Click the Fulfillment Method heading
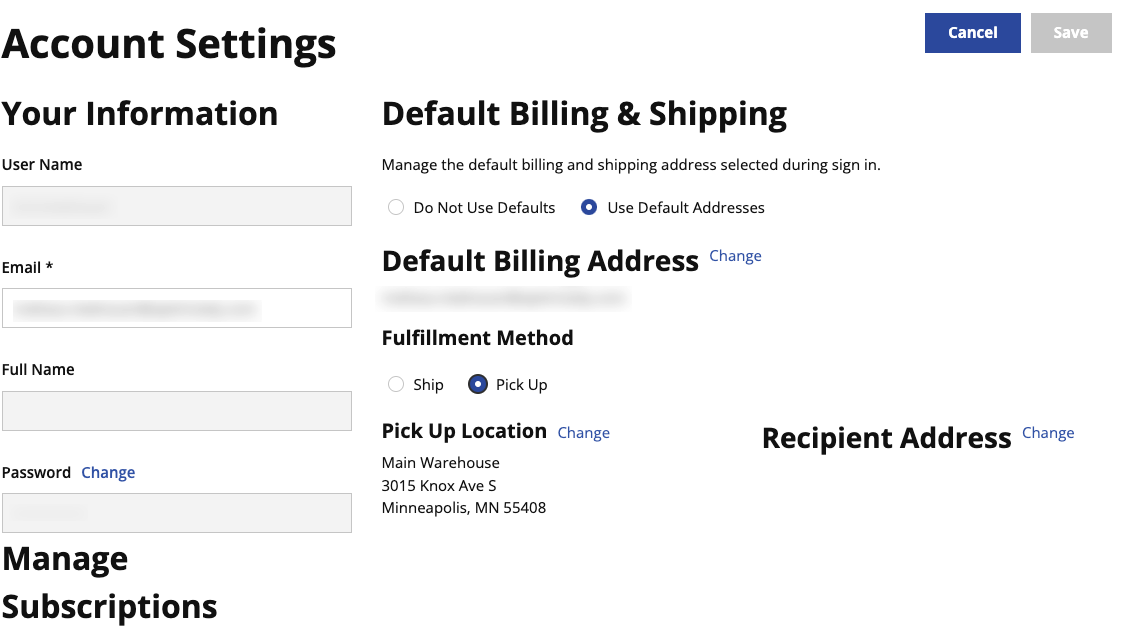The image size is (1132, 636). 477,338
